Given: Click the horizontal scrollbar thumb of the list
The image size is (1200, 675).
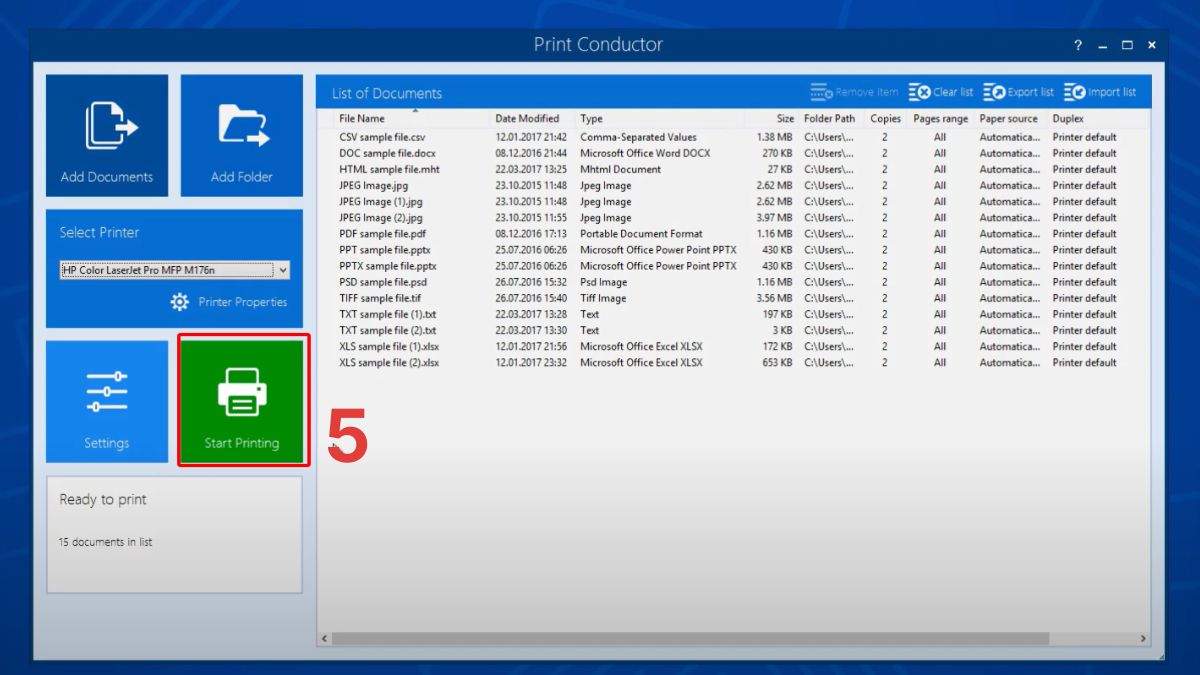Looking at the screenshot, I should click(x=691, y=638).
